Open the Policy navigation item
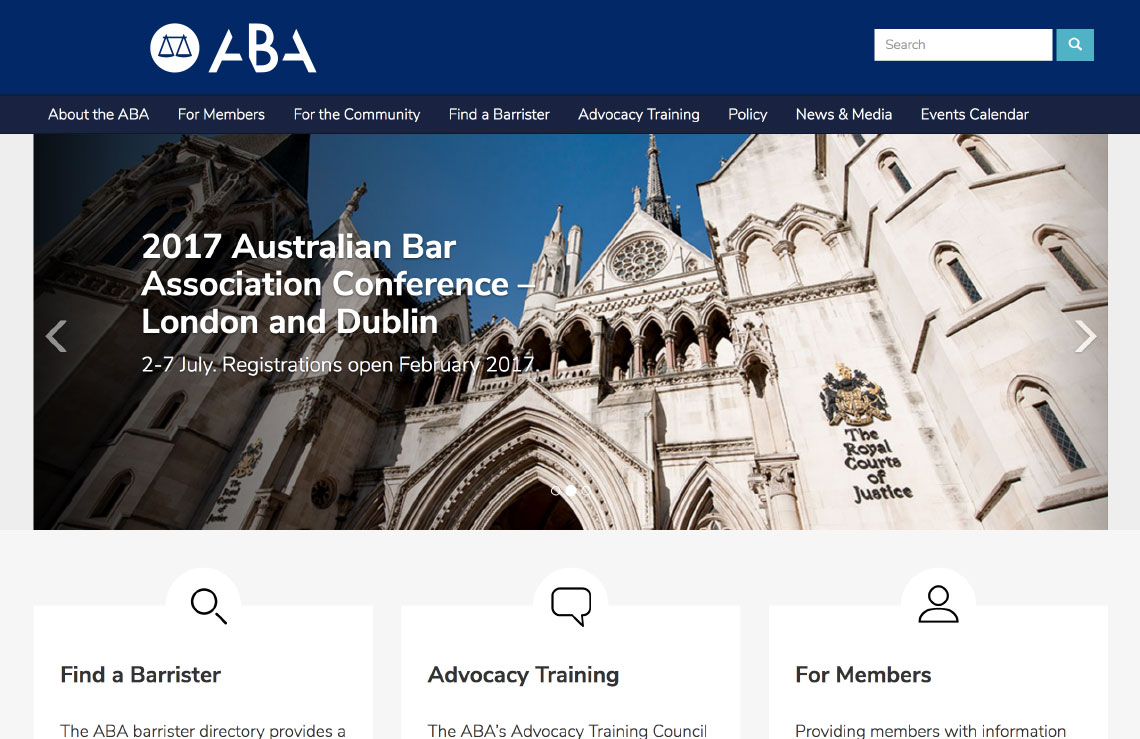The height and width of the screenshot is (739, 1140). [x=747, y=114]
